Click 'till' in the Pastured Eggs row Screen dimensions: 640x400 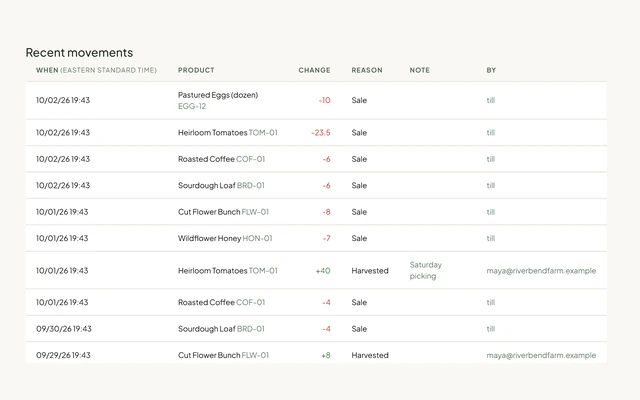pyautogui.click(x=491, y=100)
